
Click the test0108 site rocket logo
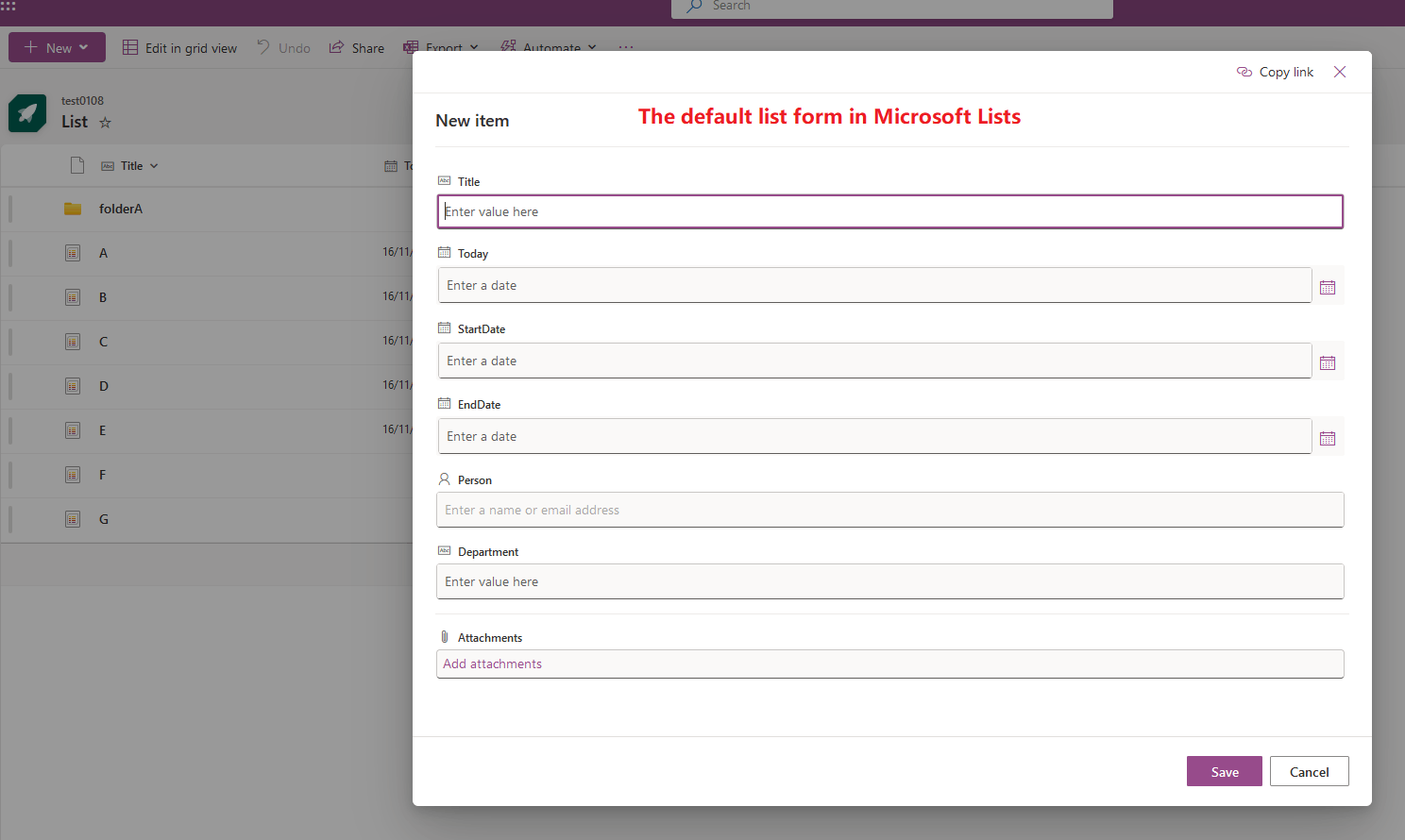pyautogui.click(x=27, y=113)
